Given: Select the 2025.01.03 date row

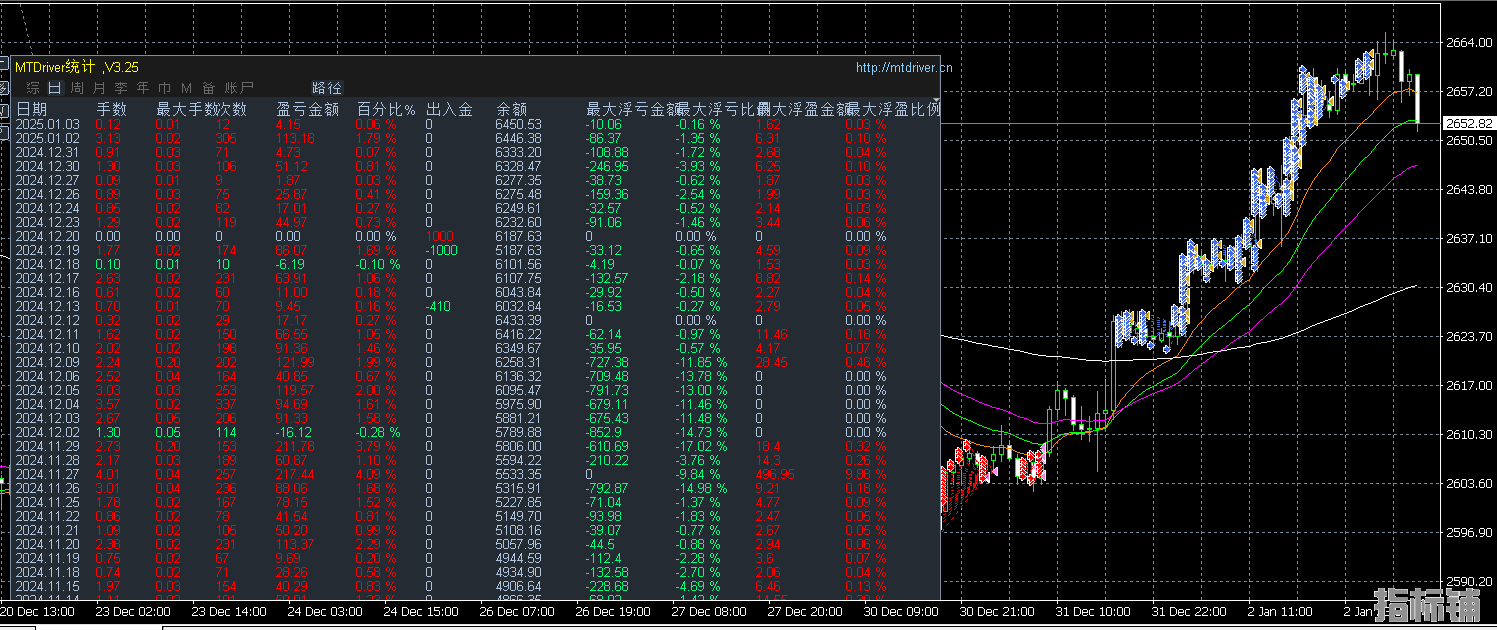Looking at the screenshot, I should pyautogui.click(x=48, y=125).
